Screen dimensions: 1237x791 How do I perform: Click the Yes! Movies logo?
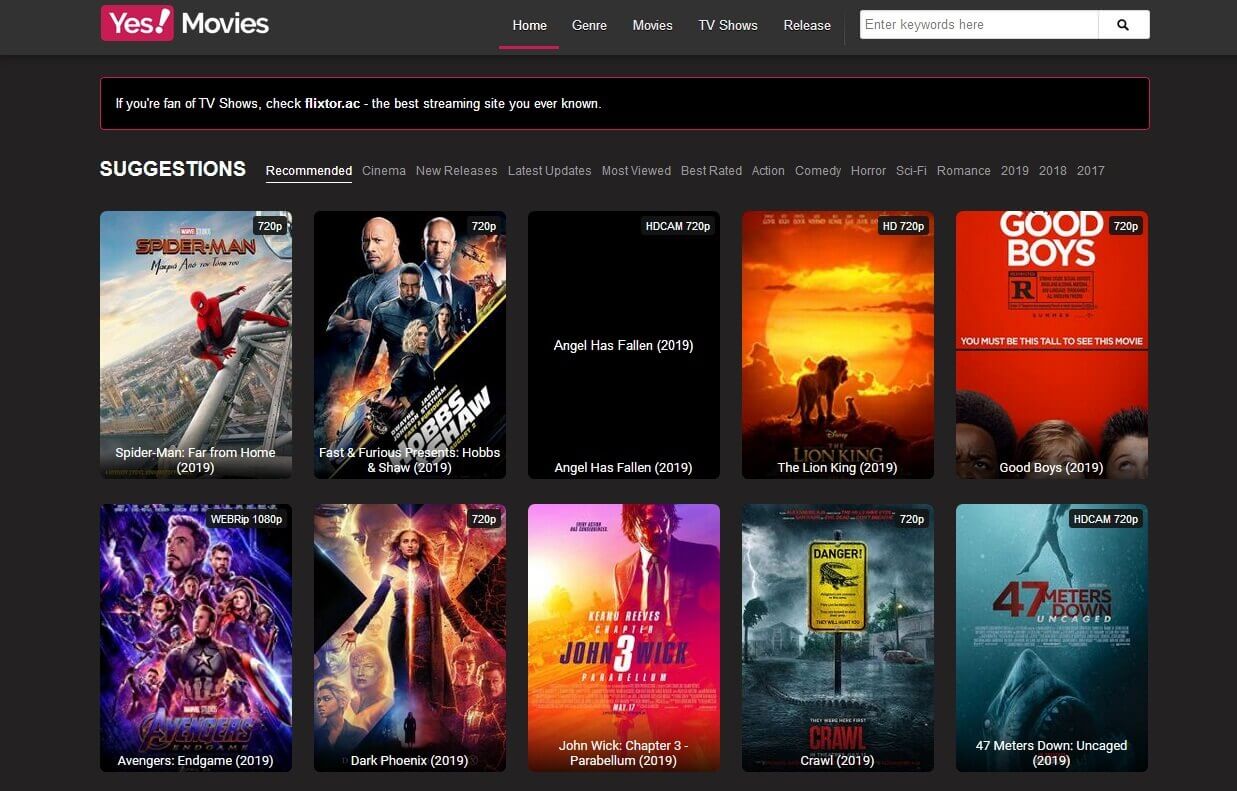pos(185,23)
